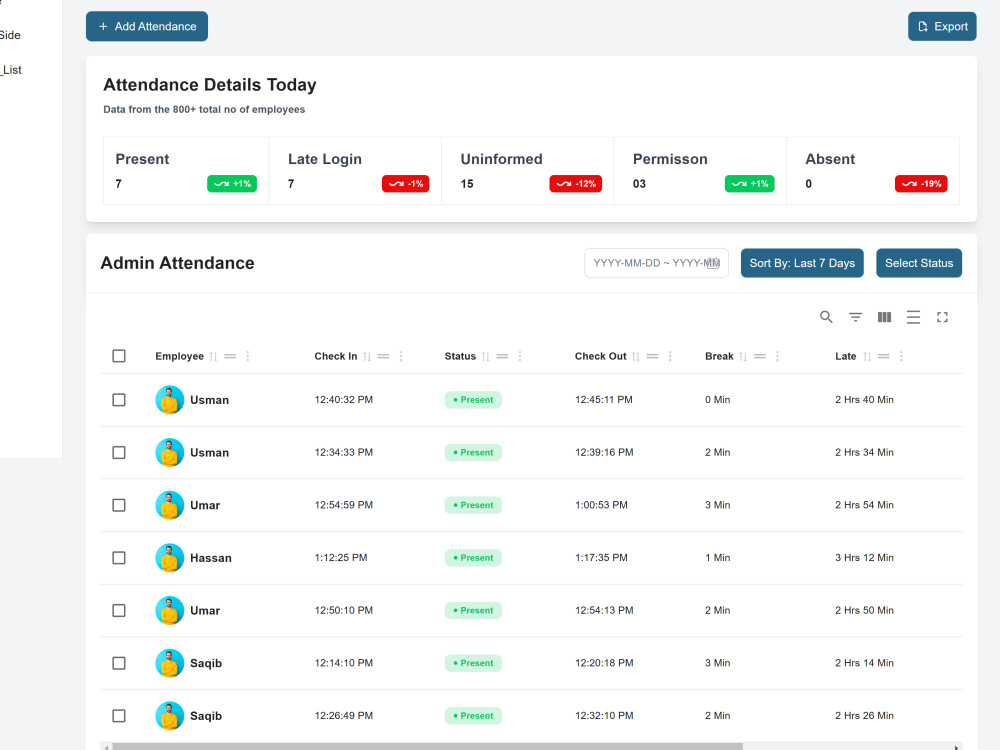Click check-out time 1:17:35 PM

[x=601, y=558]
